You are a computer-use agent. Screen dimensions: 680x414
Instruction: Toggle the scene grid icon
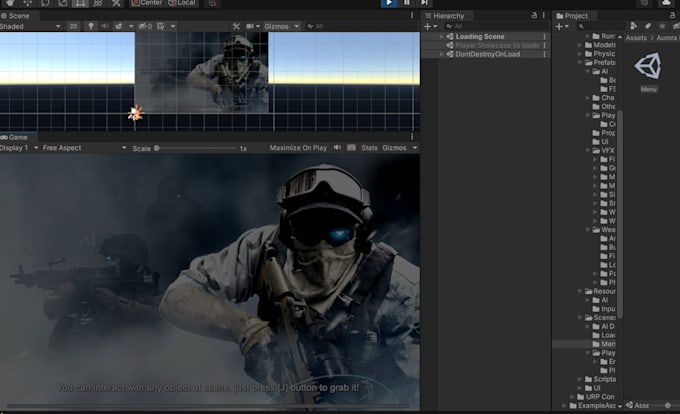point(161,26)
